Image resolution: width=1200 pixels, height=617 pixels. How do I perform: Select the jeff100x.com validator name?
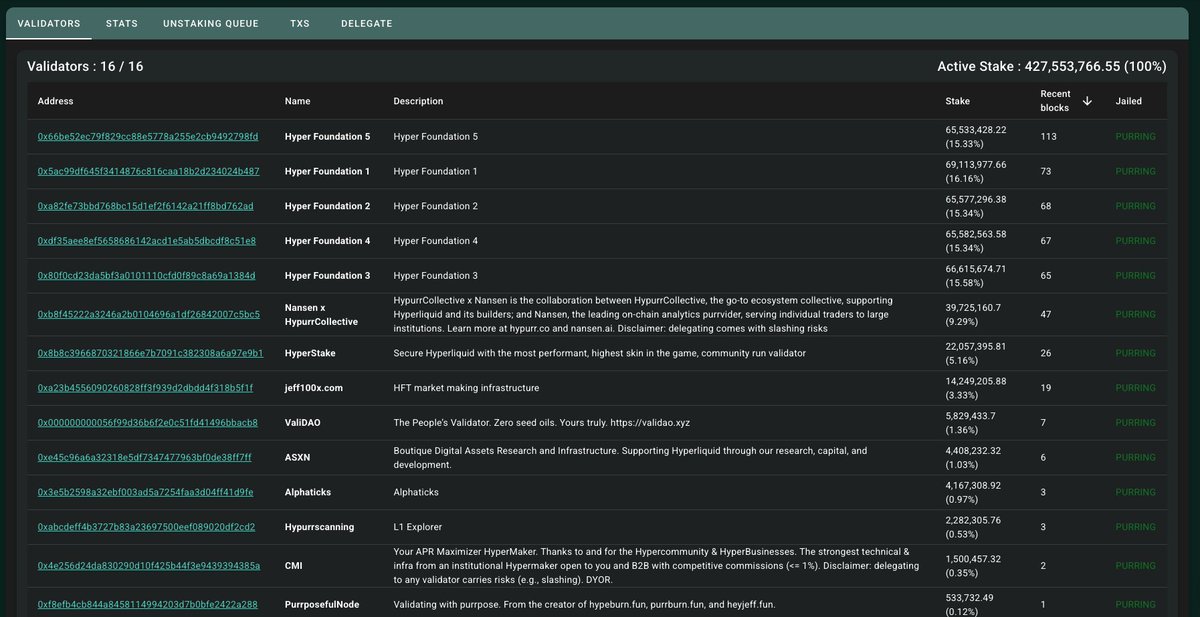coord(315,388)
